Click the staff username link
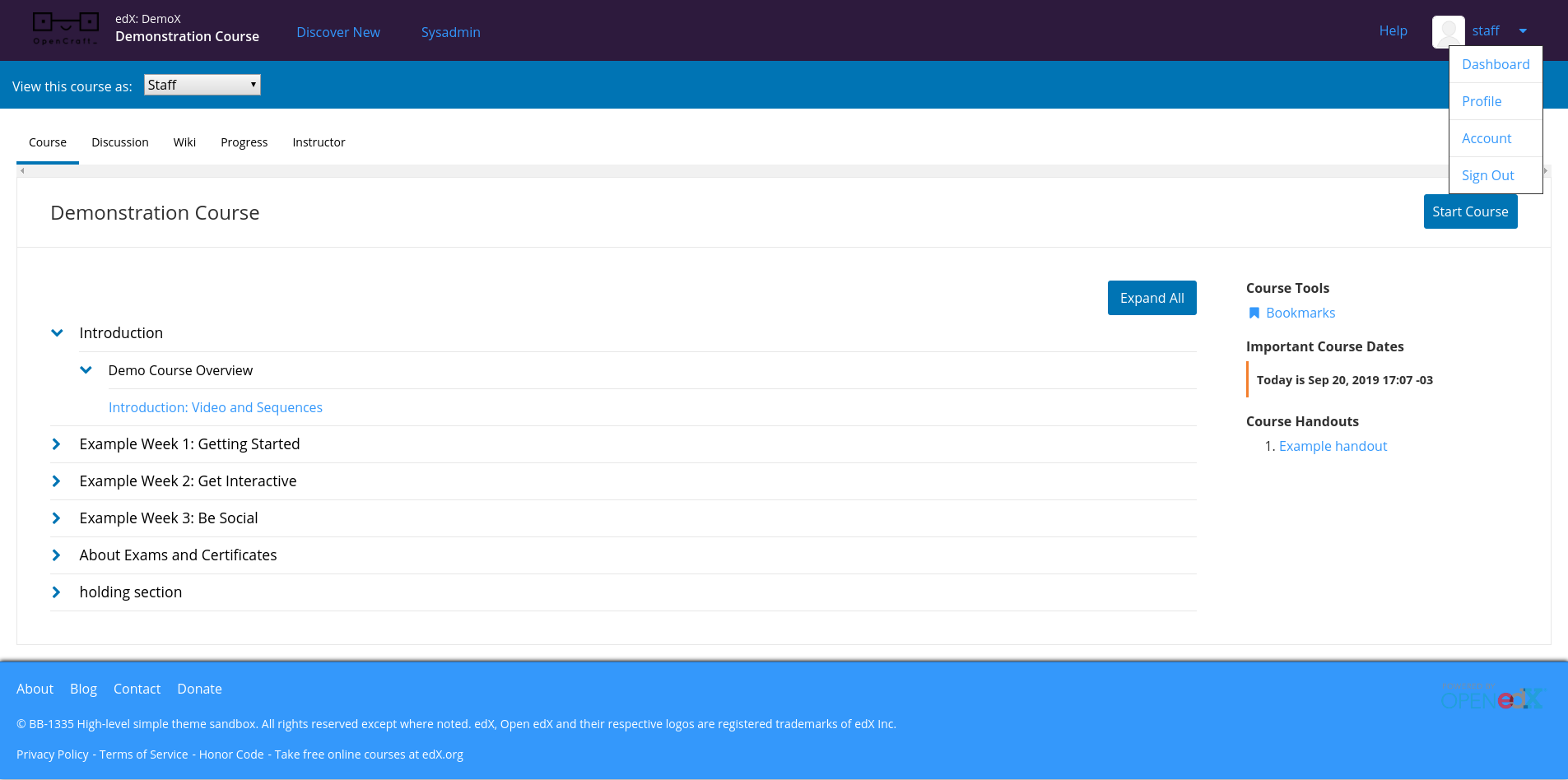 click(1486, 30)
